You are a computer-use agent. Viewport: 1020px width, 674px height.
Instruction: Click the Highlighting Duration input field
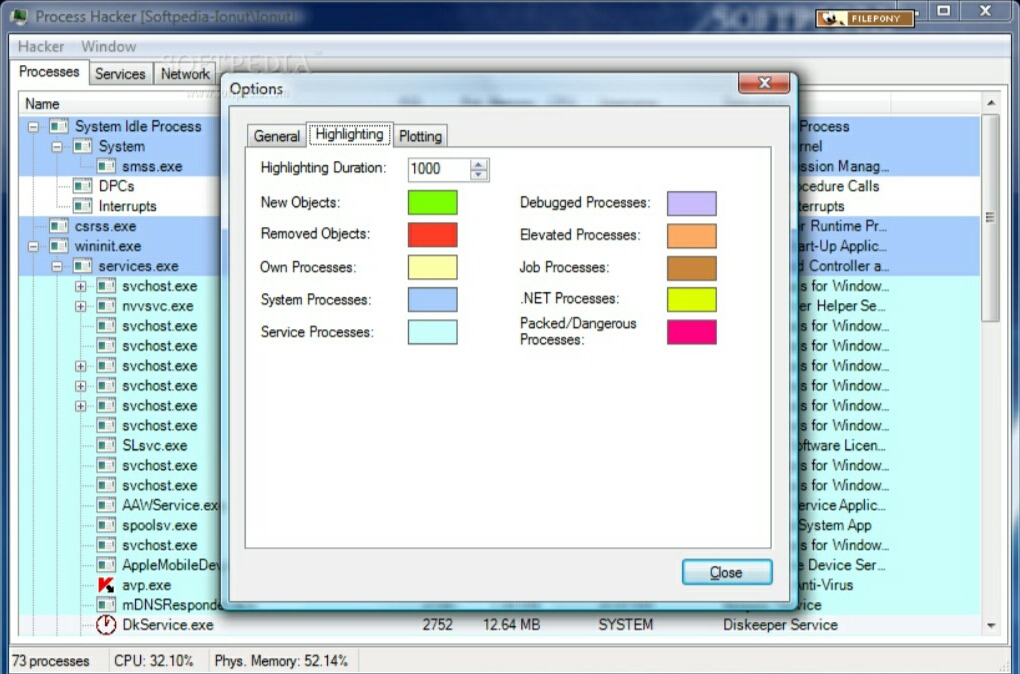tap(437, 169)
